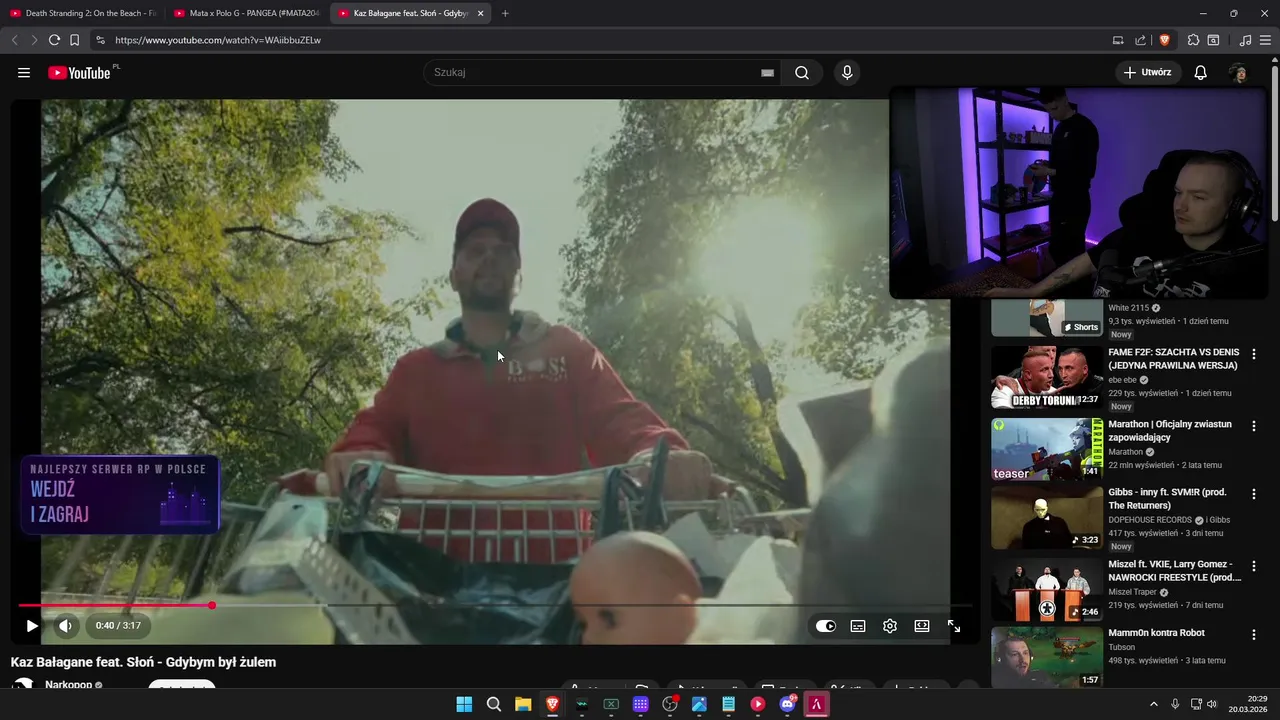
Task: Seek using the red progress bar handle
Action: [x=212, y=605]
